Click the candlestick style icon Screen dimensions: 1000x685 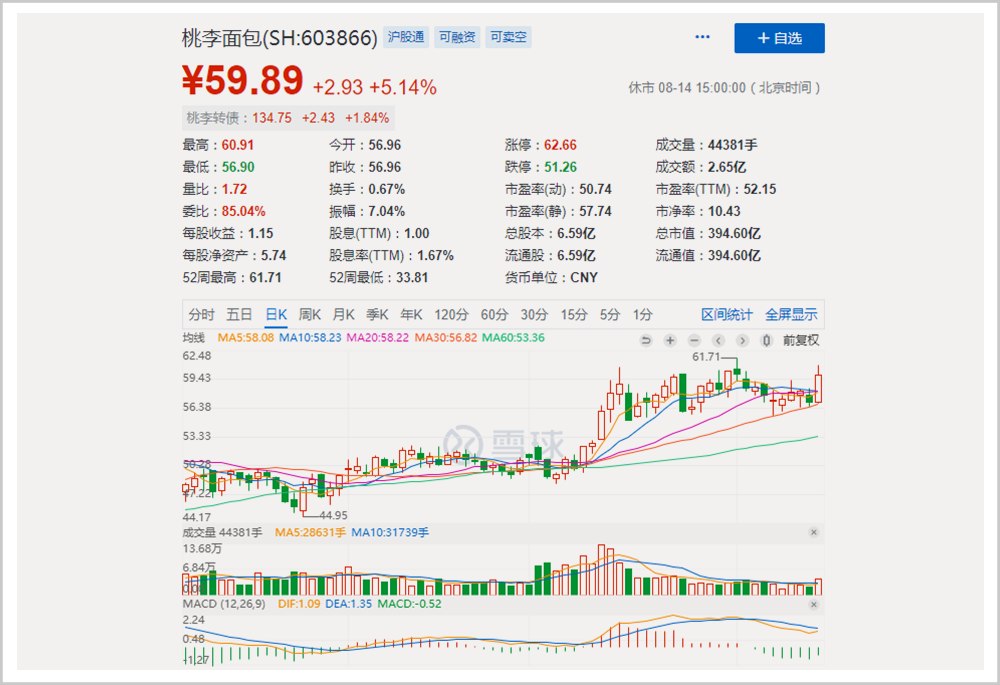(x=767, y=341)
